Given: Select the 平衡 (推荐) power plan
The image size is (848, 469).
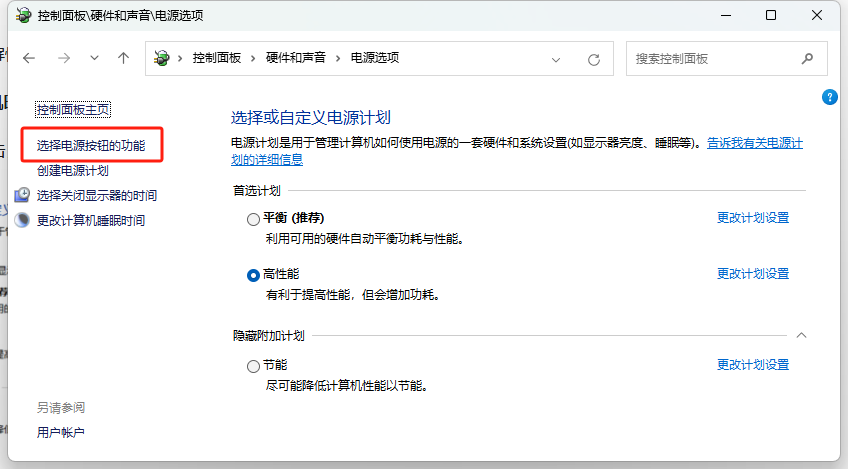Looking at the screenshot, I should [x=253, y=219].
